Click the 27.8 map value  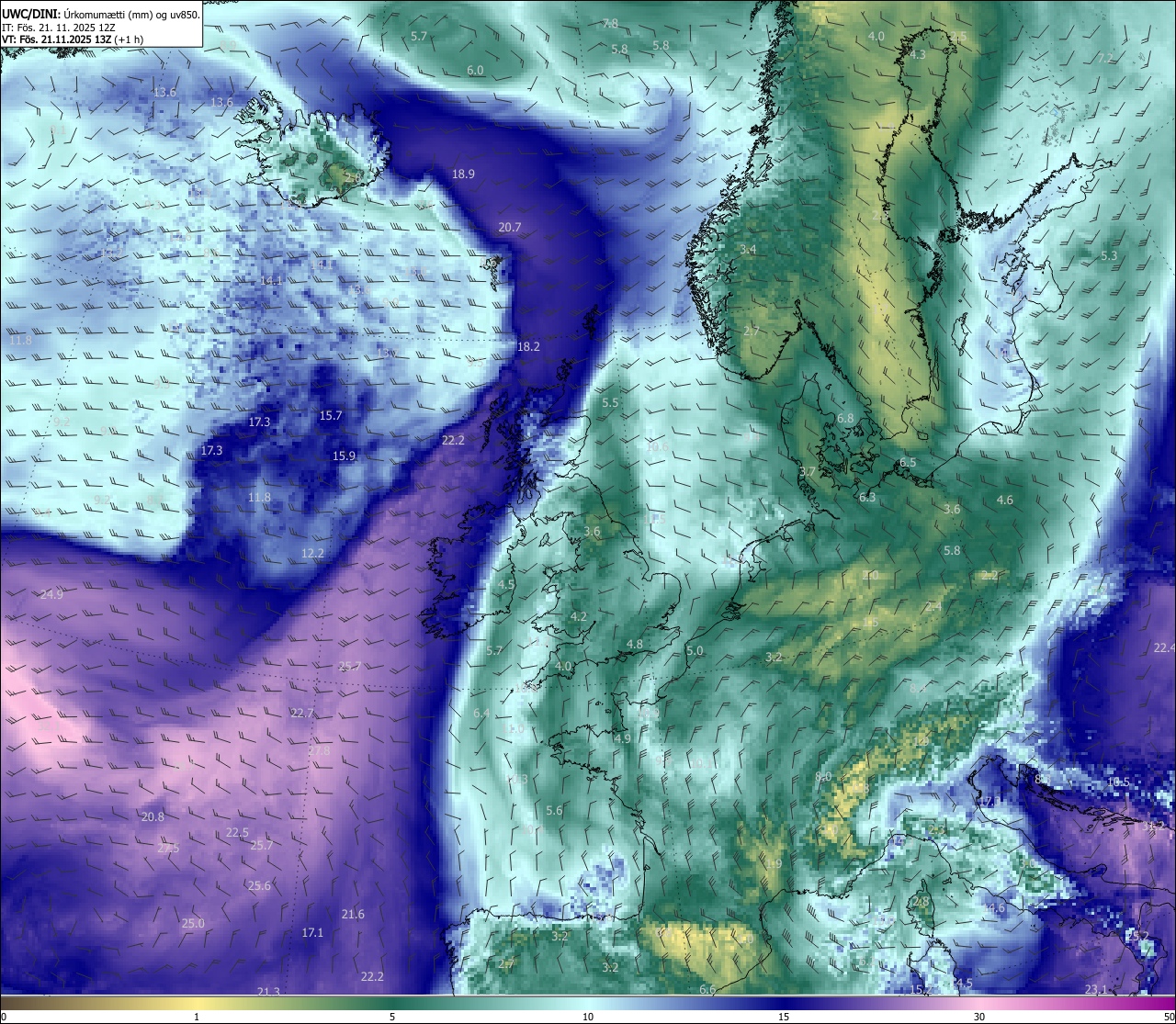click(x=319, y=750)
